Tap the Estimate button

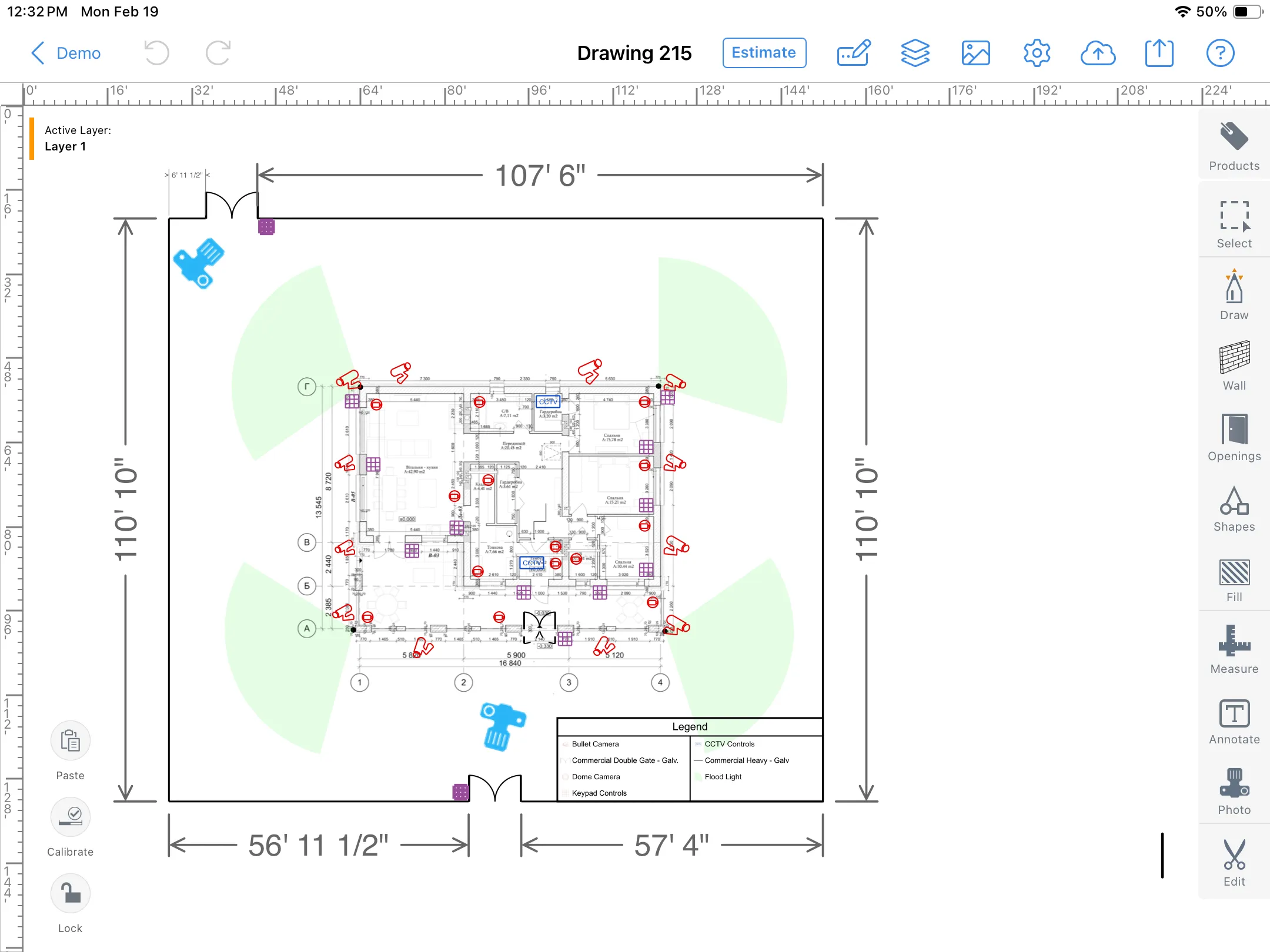coord(763,52)
